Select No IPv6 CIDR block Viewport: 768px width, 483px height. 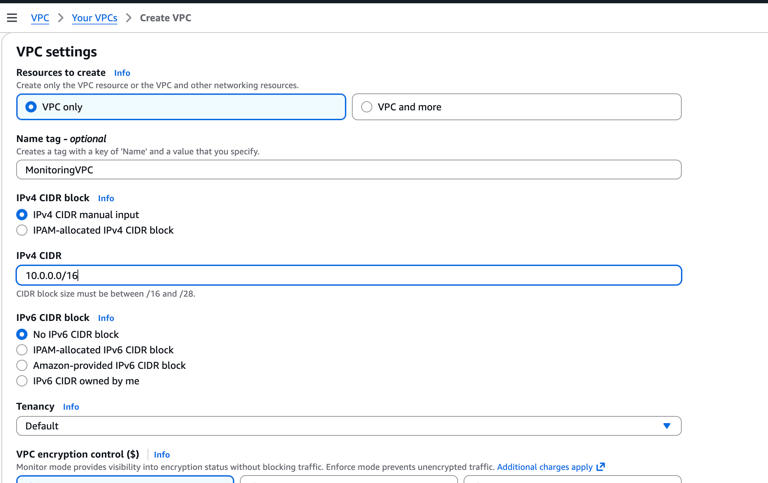pos(22,335)
